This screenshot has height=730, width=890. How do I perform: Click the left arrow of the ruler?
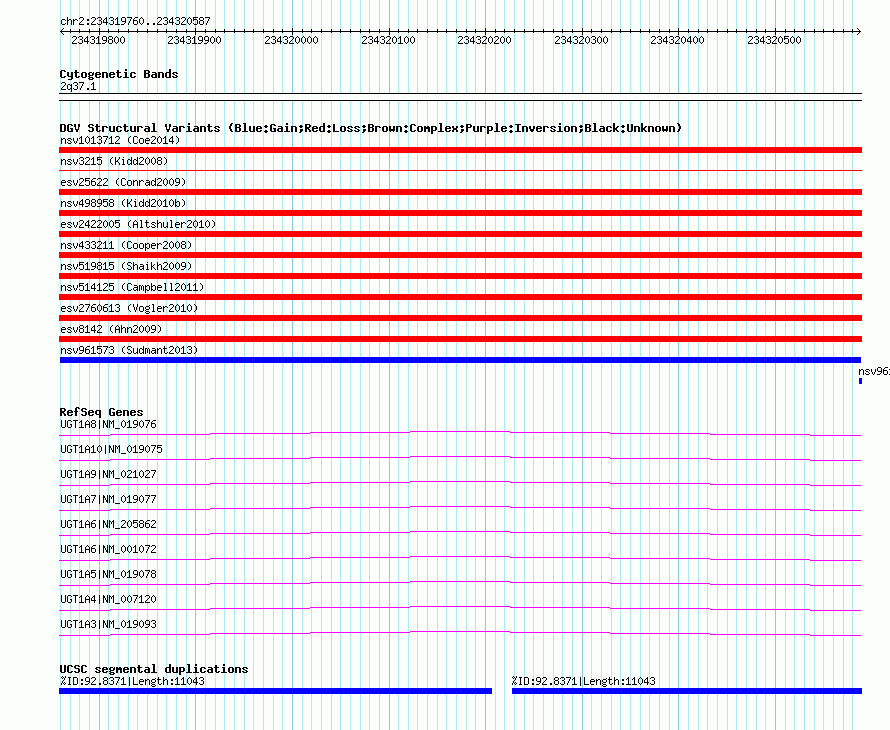point(62,31)
